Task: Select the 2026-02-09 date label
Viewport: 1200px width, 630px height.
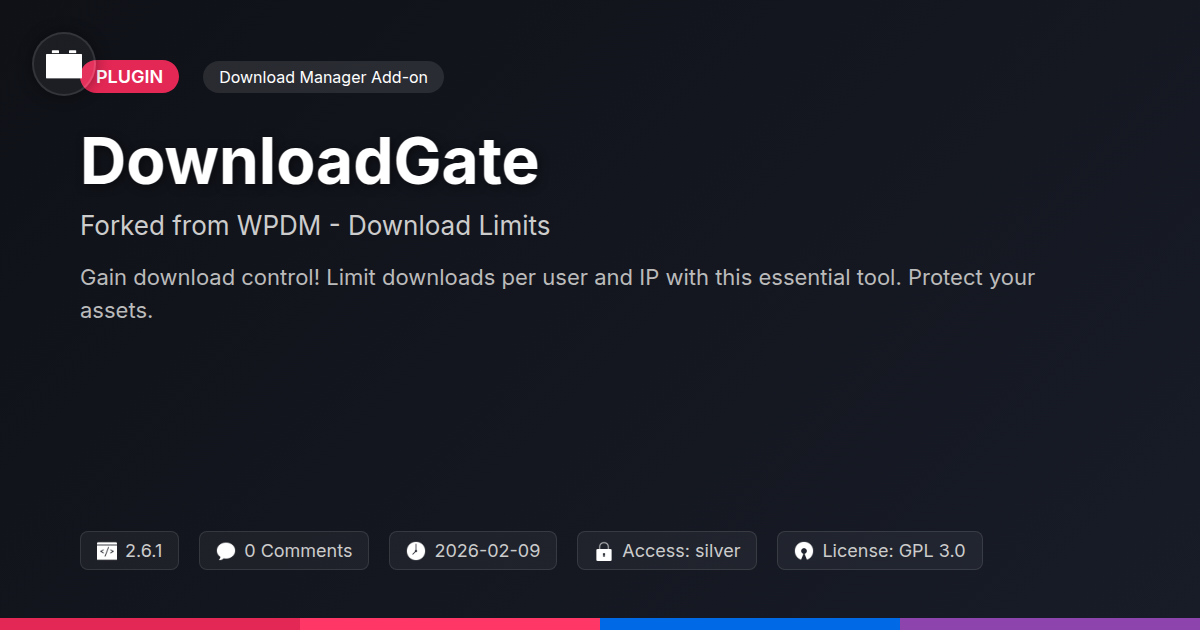Action: (x=487, y=551)
